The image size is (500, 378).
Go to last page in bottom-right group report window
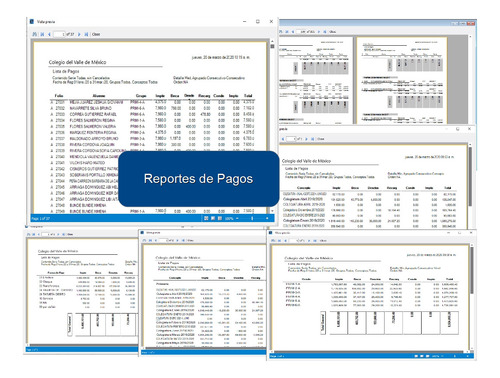coord(315,240)
